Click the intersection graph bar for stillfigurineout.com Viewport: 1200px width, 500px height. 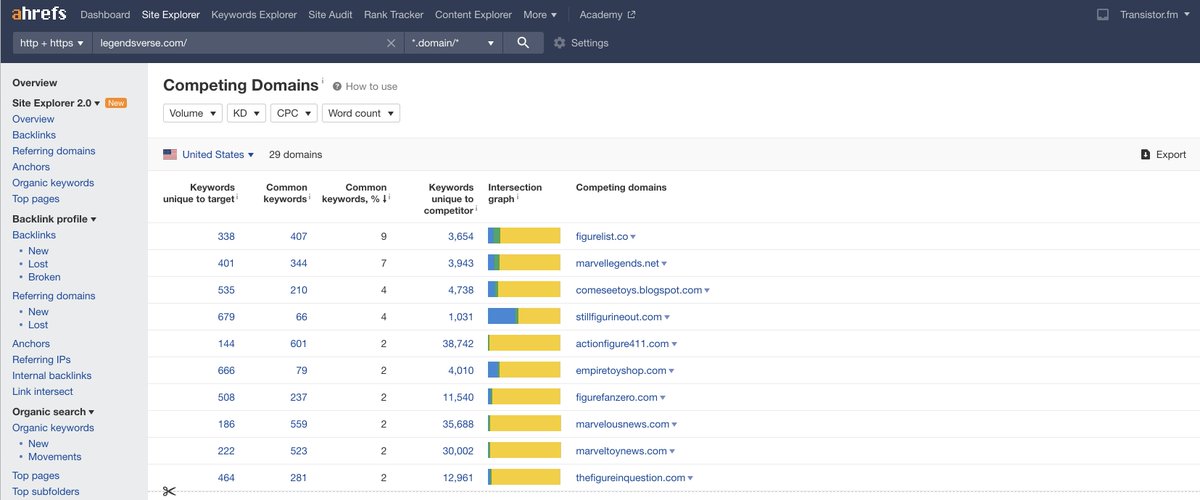coord(524,317)
